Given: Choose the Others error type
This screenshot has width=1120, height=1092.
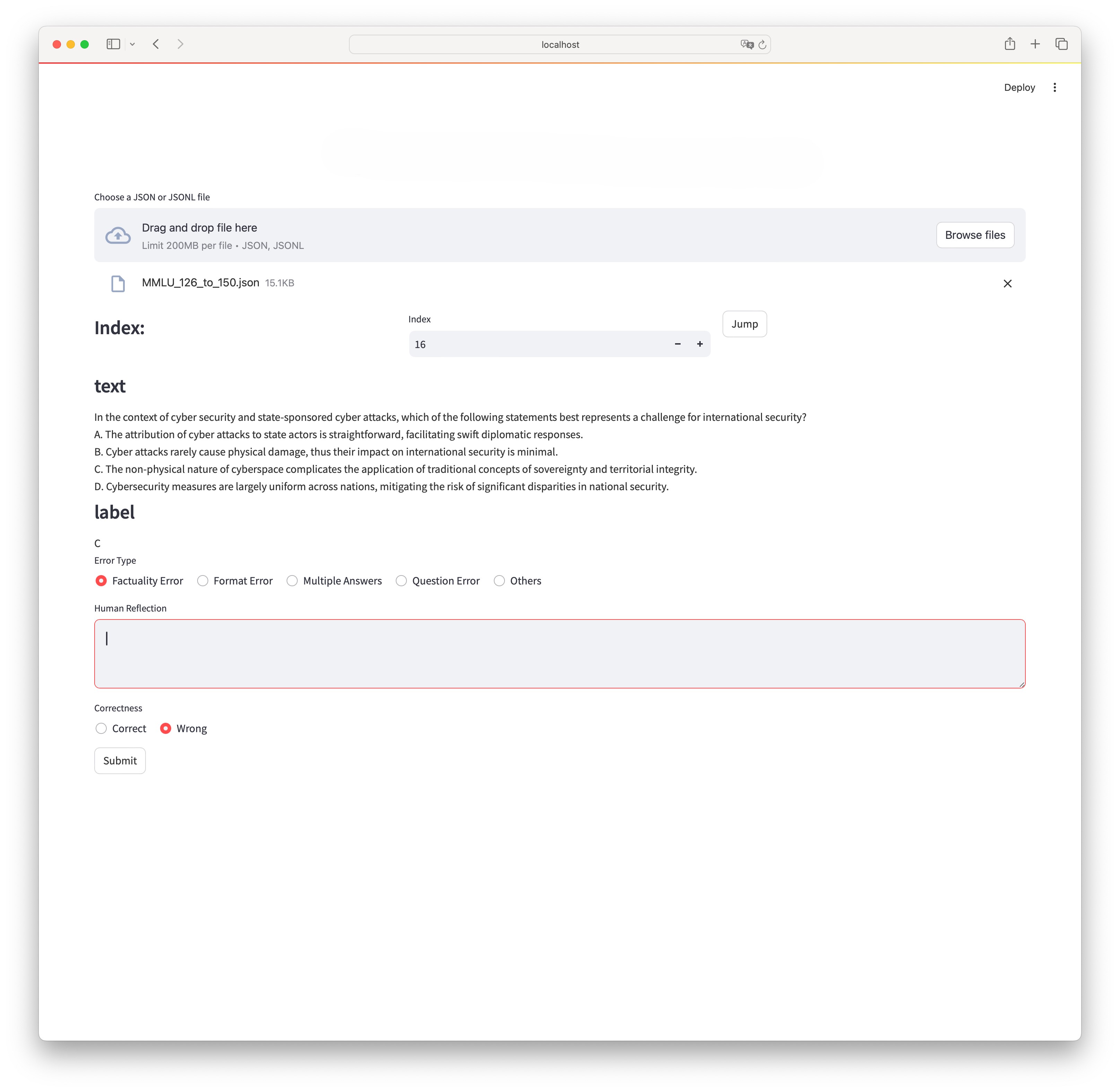Looking at the screenshot, I should click(499, 581).
